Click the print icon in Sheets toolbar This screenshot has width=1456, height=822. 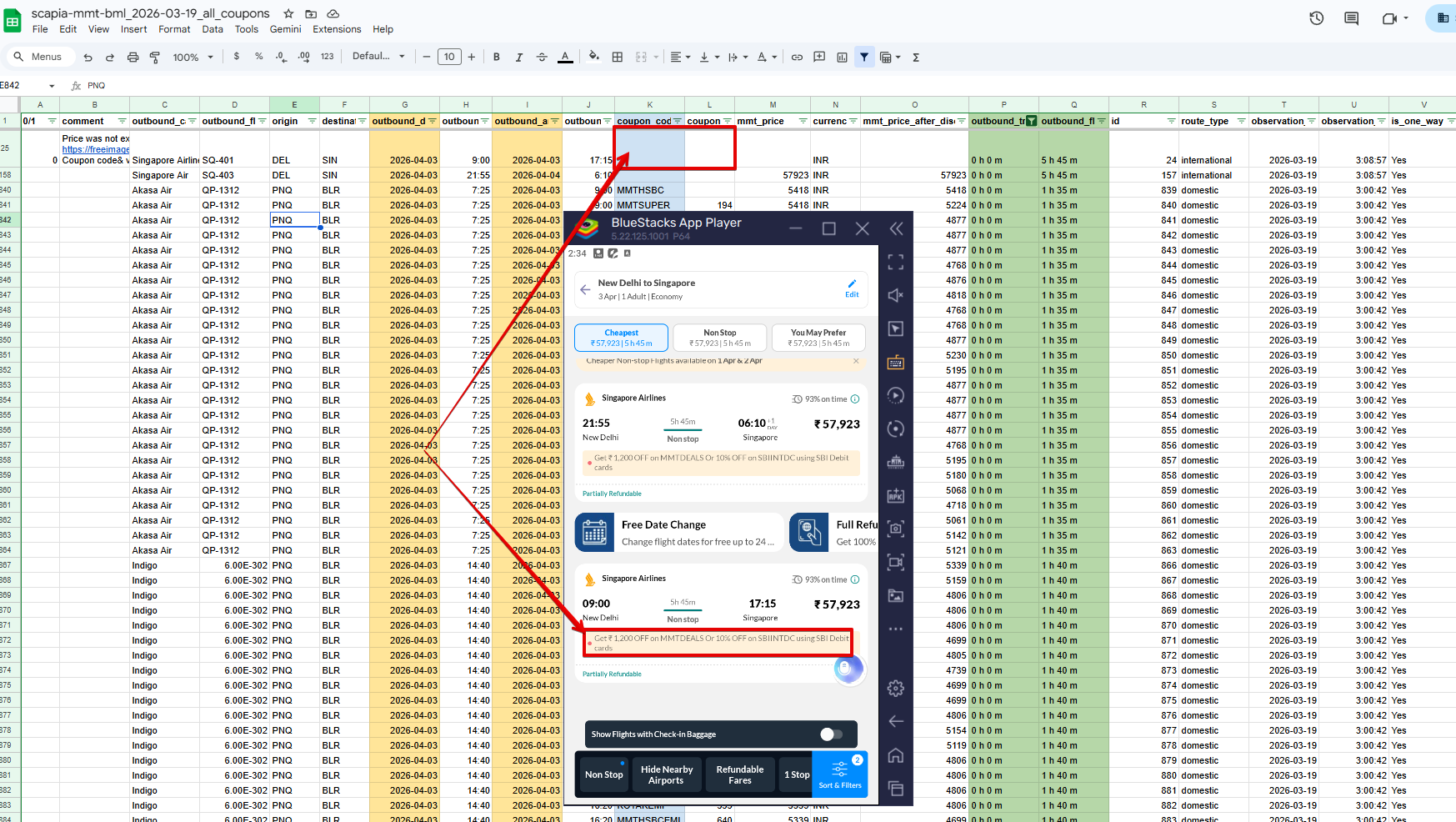(x=133, y=58)
